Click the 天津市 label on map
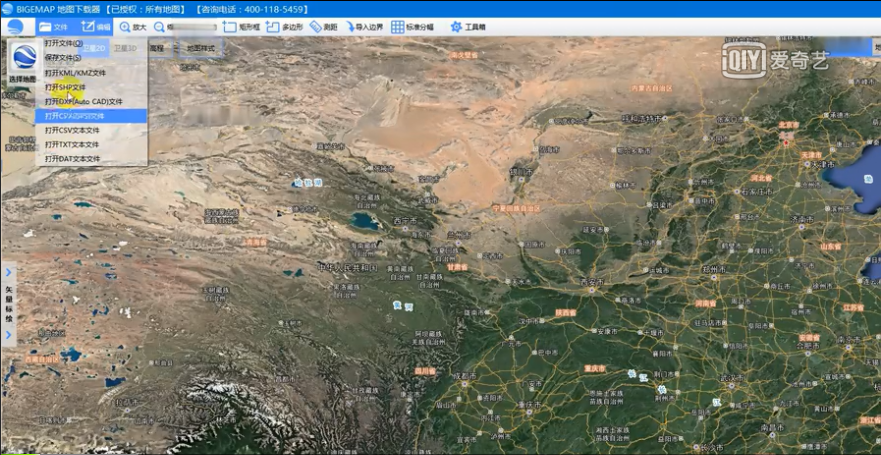881x455 pixels. (x=812, y=154)
